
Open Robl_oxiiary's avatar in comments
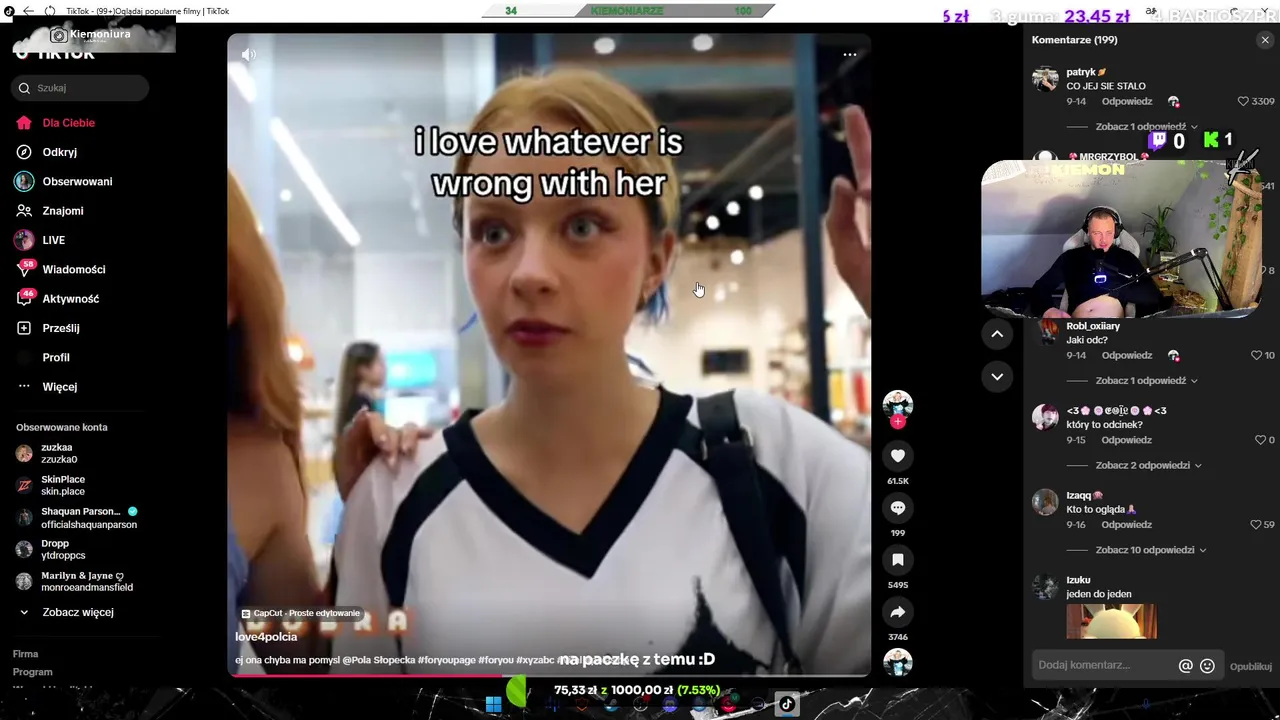[x=1045, y=333]
